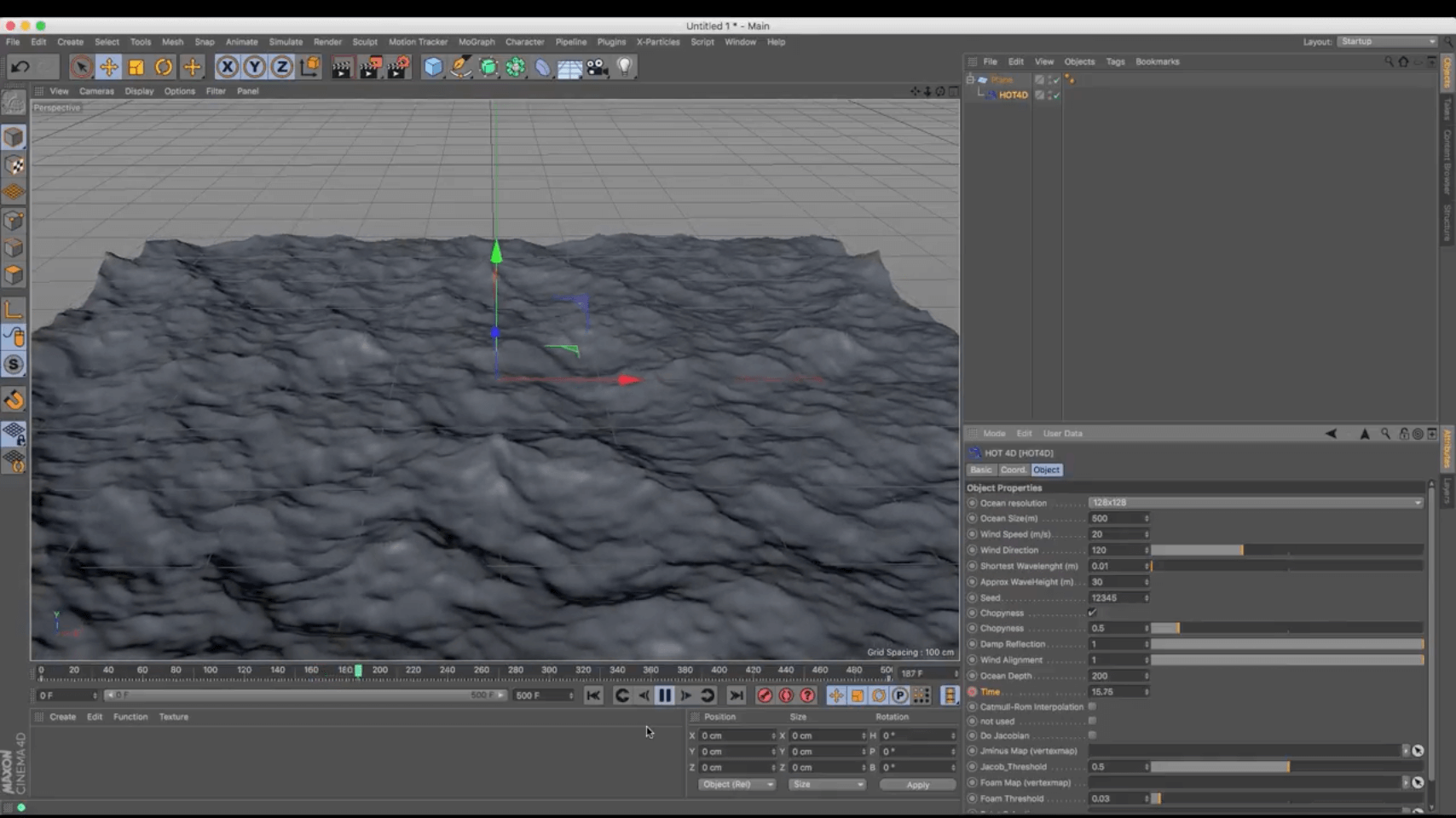
Task: Enable Catmull-Rom Interpolation checkbox
Action: tap(1092, 706)
